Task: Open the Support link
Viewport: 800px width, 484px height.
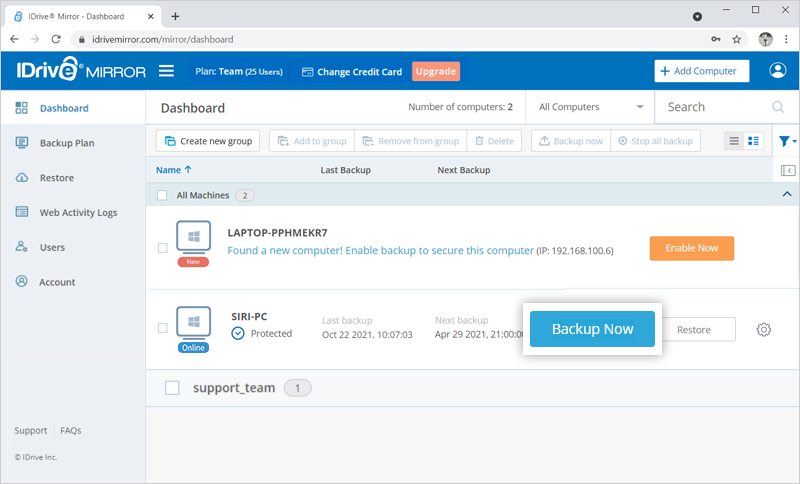Action: point(31,430)
